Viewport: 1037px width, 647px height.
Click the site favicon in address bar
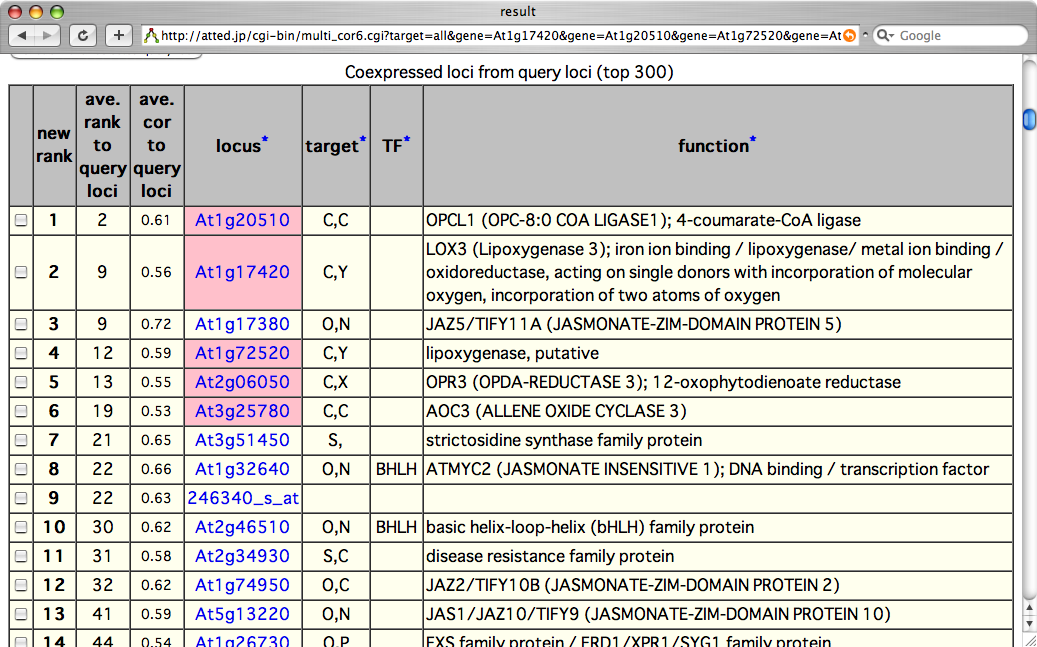[x=151, y=36]
